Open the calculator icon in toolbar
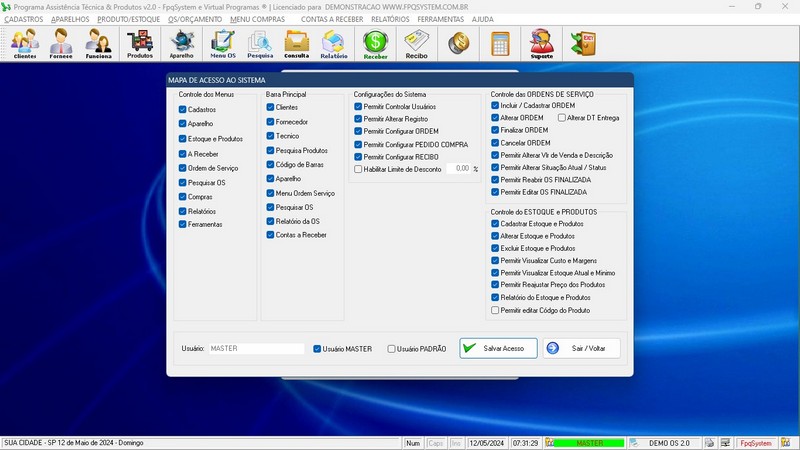 point(500,44)
